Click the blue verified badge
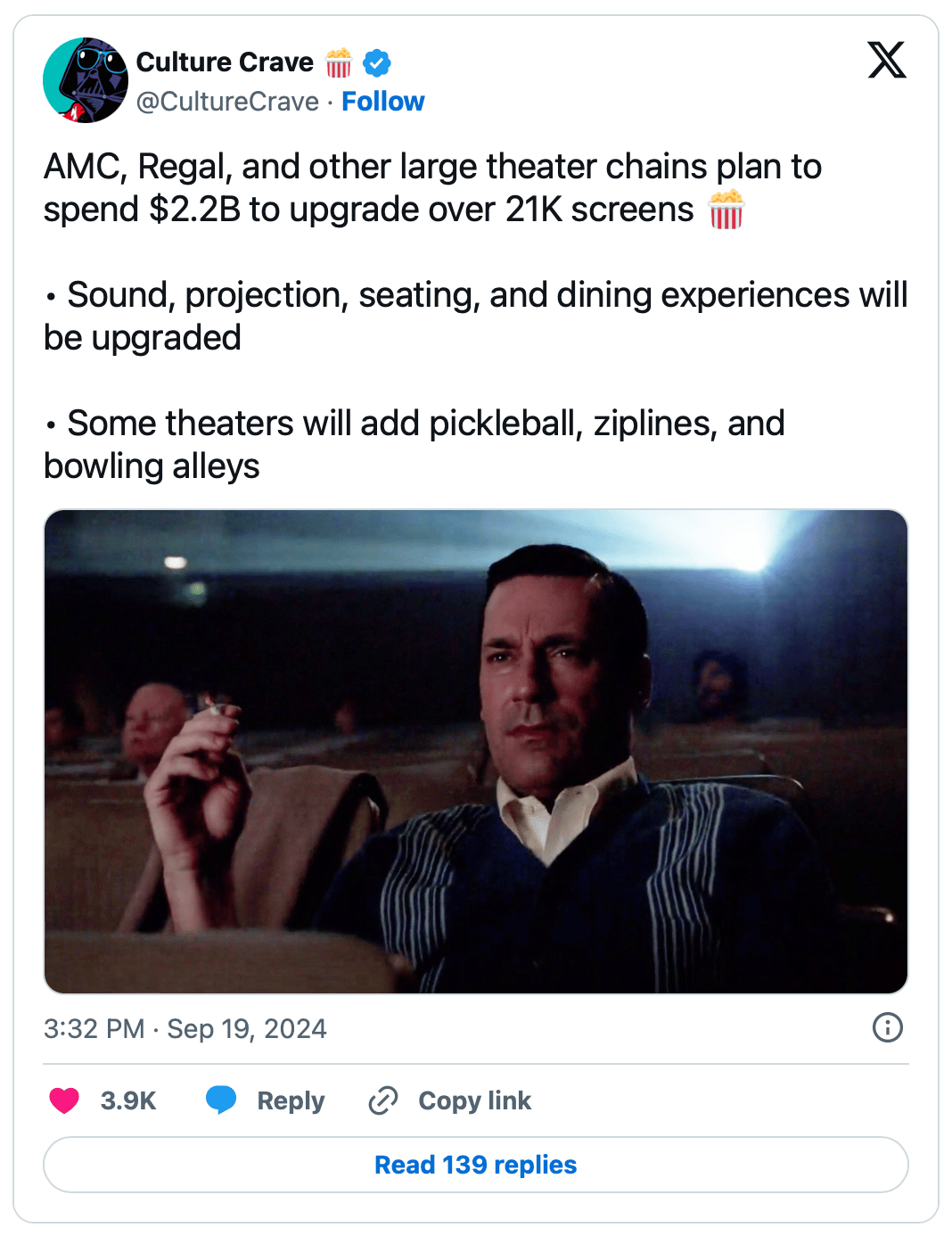The height and width of the screenshot is (1236, 952). 377,62
